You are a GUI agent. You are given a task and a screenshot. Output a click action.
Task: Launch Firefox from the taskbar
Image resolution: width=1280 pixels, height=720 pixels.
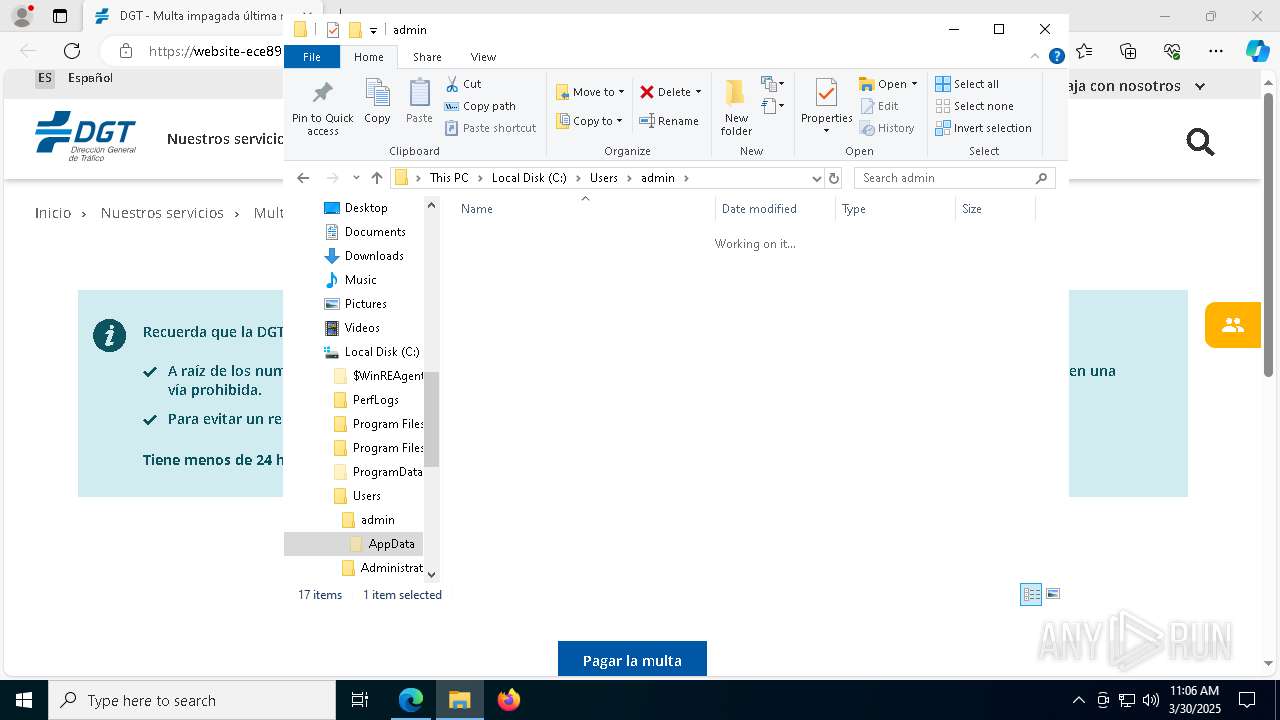(509, 700)
